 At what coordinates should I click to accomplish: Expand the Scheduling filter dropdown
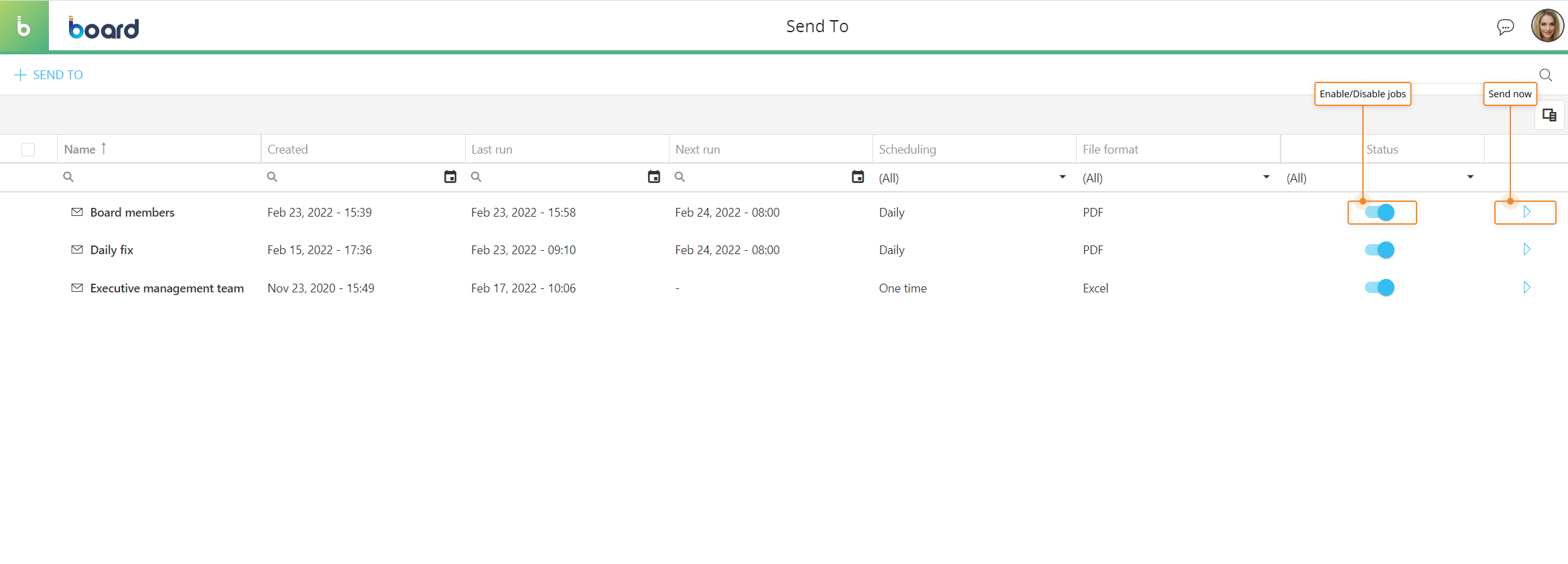(1062, 177)
